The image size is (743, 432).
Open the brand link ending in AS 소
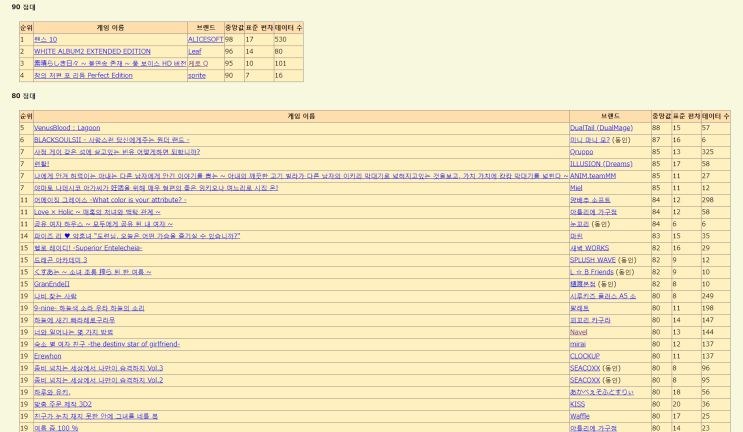coord(603,296)
